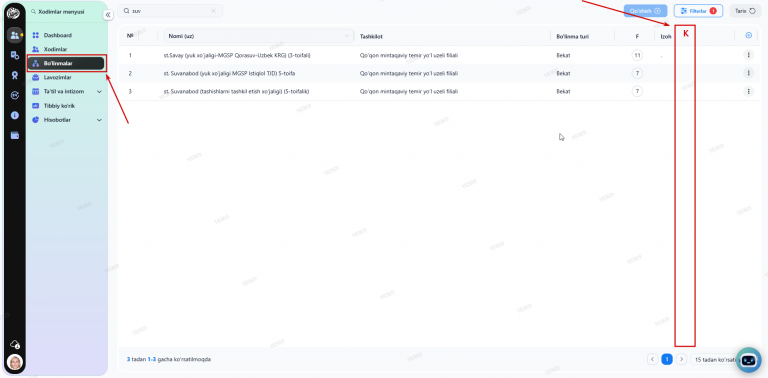
Task: Open the Lavozimlar menu item
Action: coord(67,77)
